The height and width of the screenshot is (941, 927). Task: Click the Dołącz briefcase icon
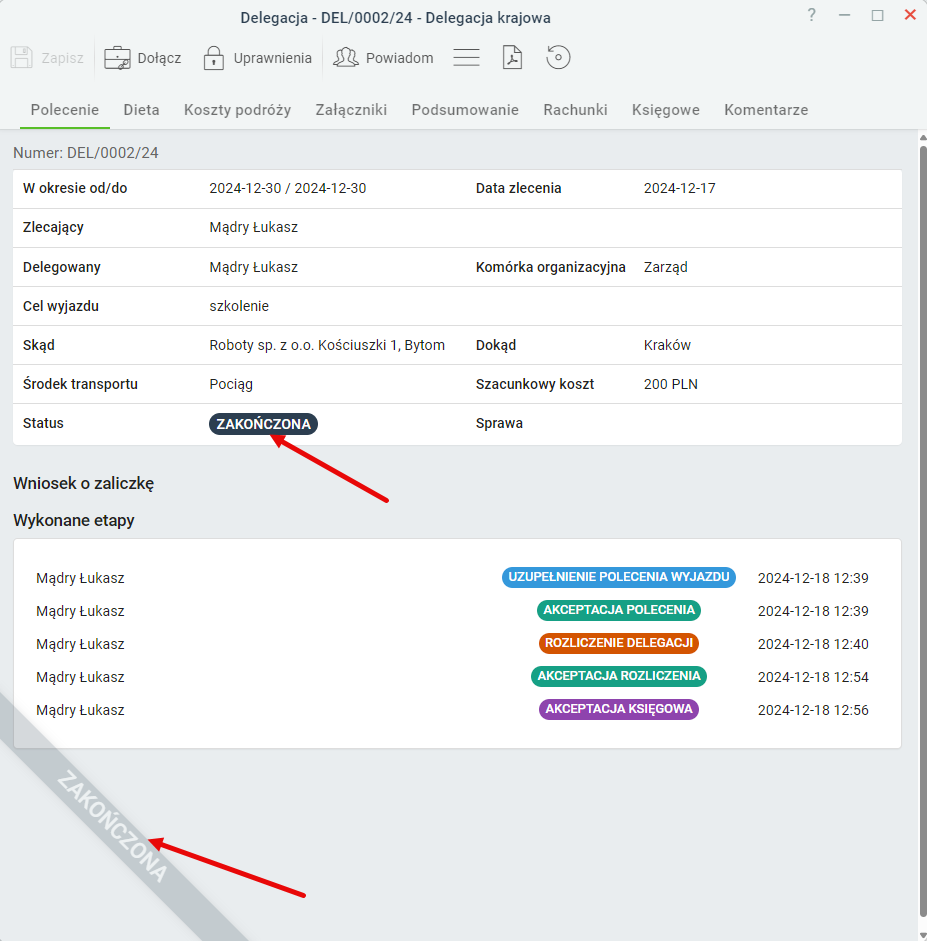coord(117,58)
